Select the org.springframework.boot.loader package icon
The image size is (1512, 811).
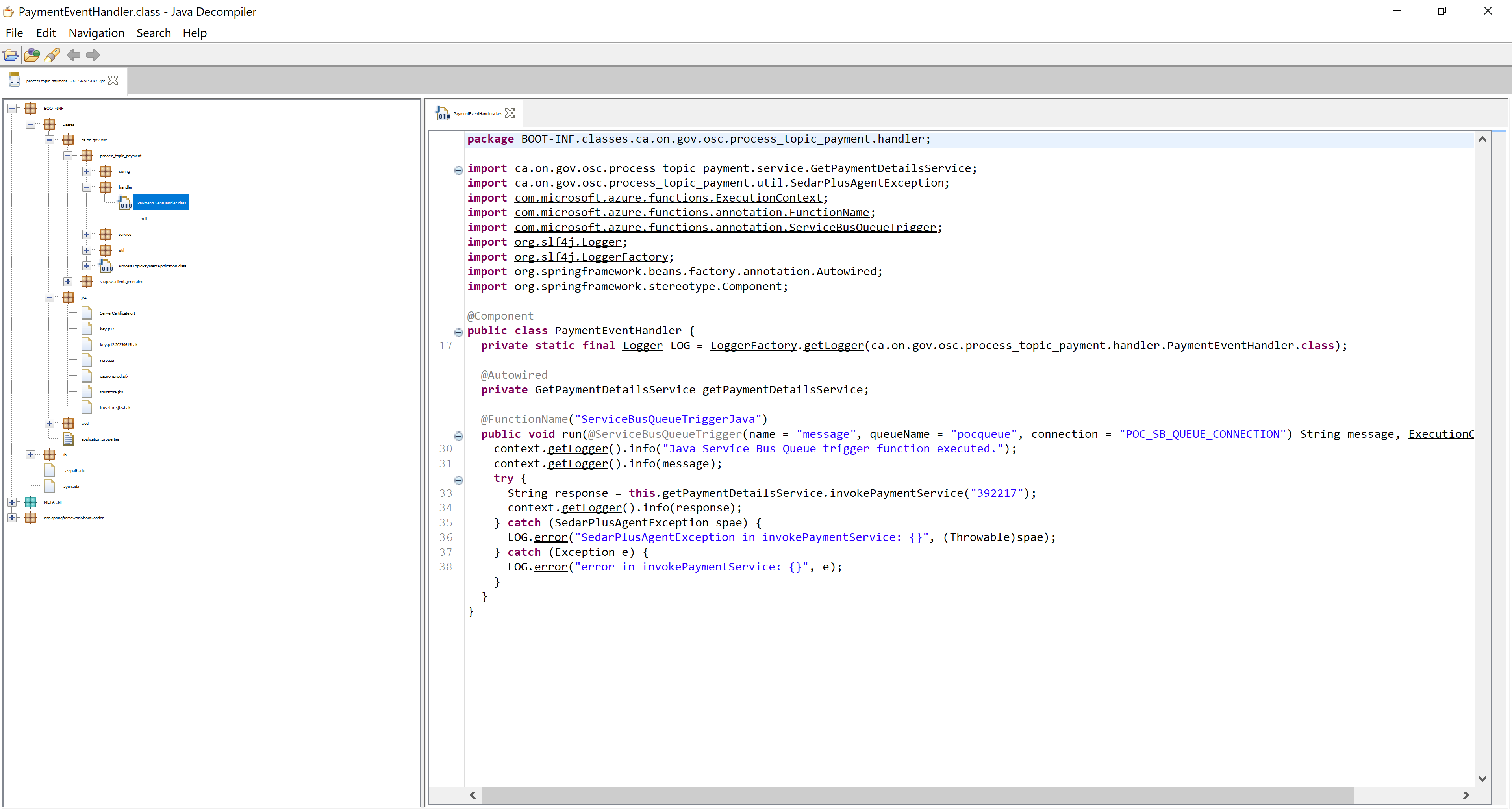pos(31,518)
